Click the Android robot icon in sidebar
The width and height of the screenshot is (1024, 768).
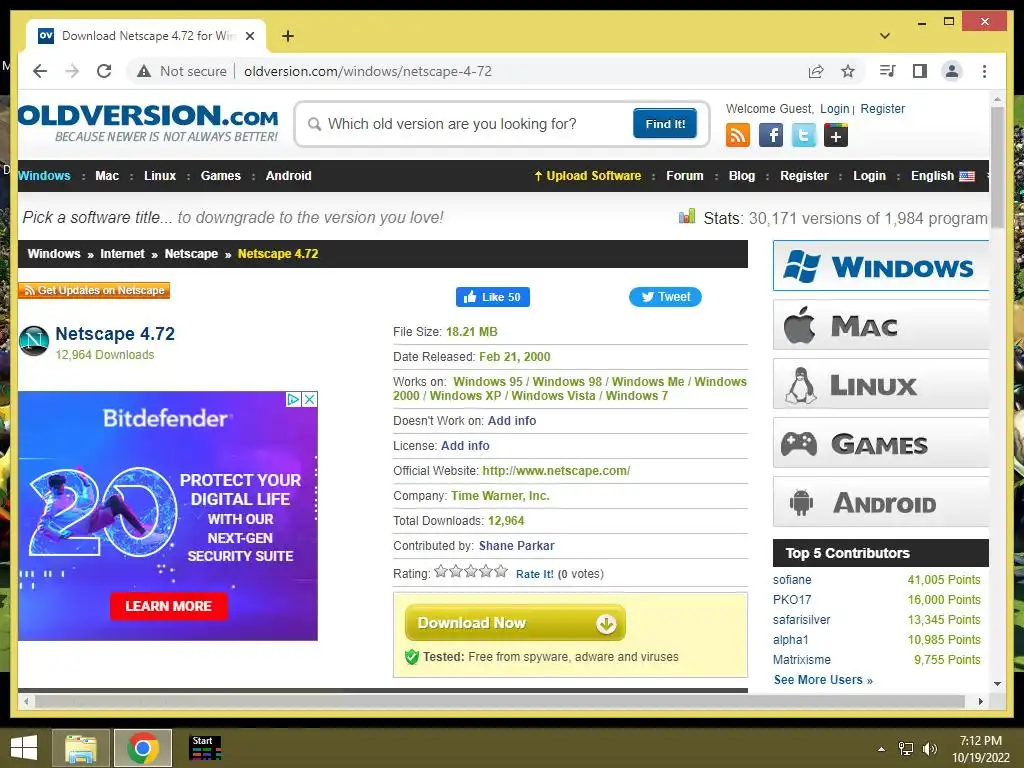(x=801, y=502)
